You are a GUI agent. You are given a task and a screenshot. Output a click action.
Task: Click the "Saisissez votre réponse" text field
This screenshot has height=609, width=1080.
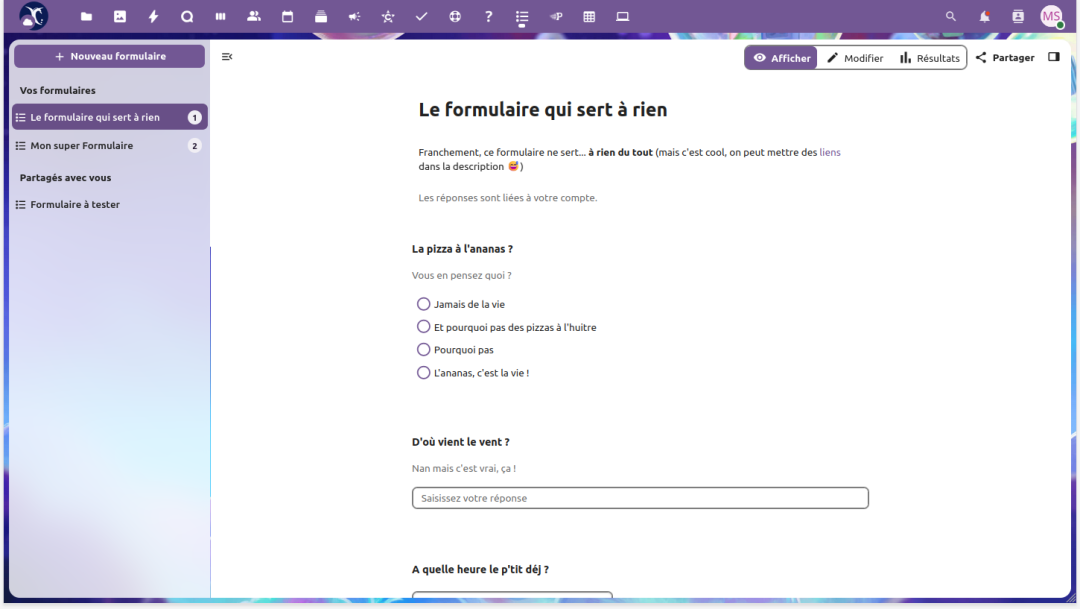click(x=640, y=498)
